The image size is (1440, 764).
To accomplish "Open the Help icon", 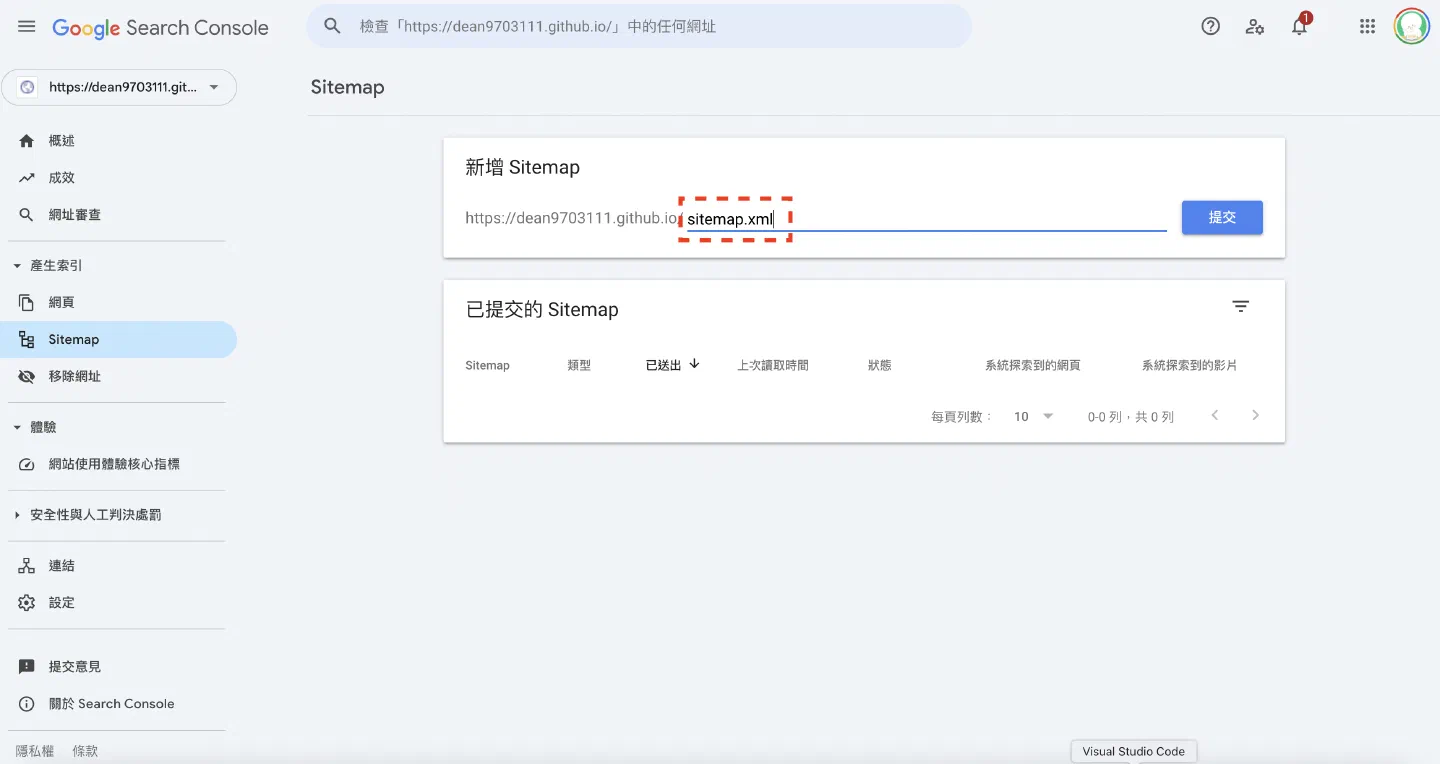I will pos(1211,27).
